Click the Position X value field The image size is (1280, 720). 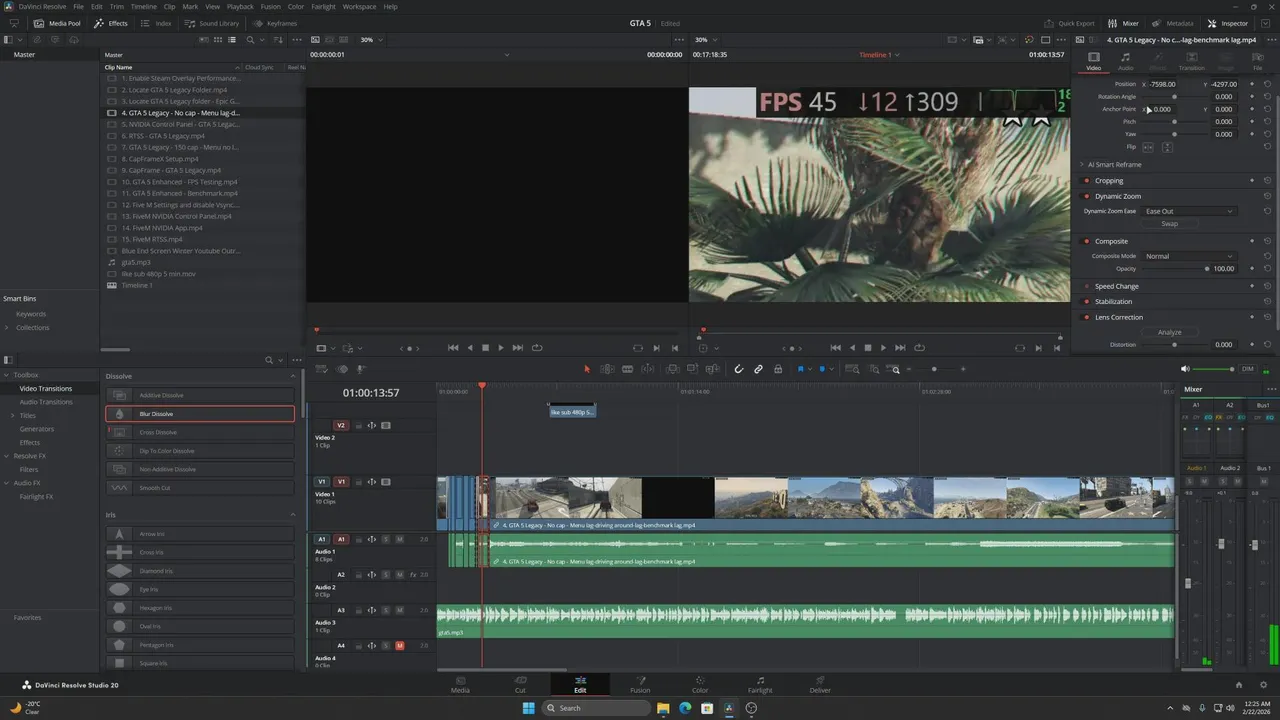[x=1163, y=84]
